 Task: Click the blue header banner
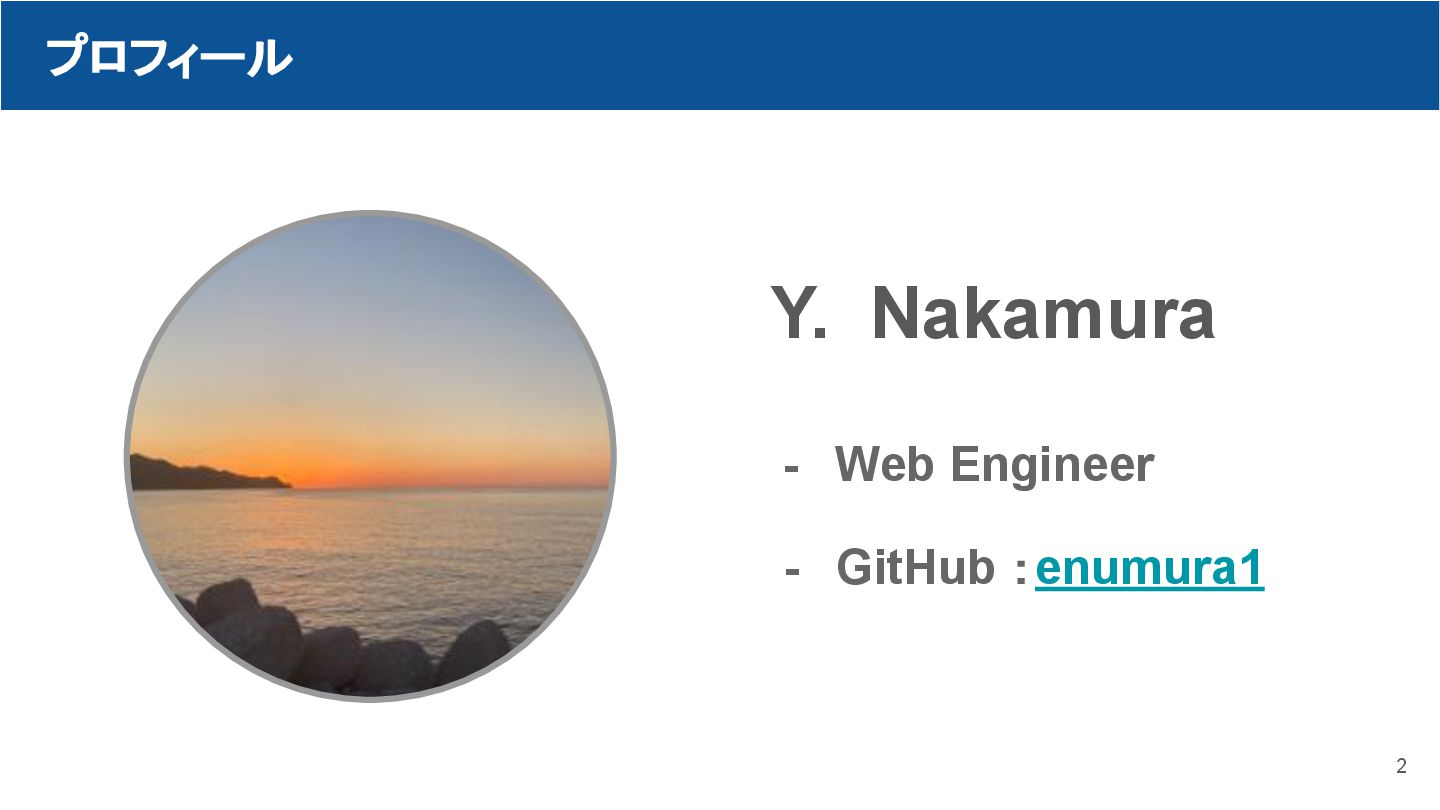point(800,56)
